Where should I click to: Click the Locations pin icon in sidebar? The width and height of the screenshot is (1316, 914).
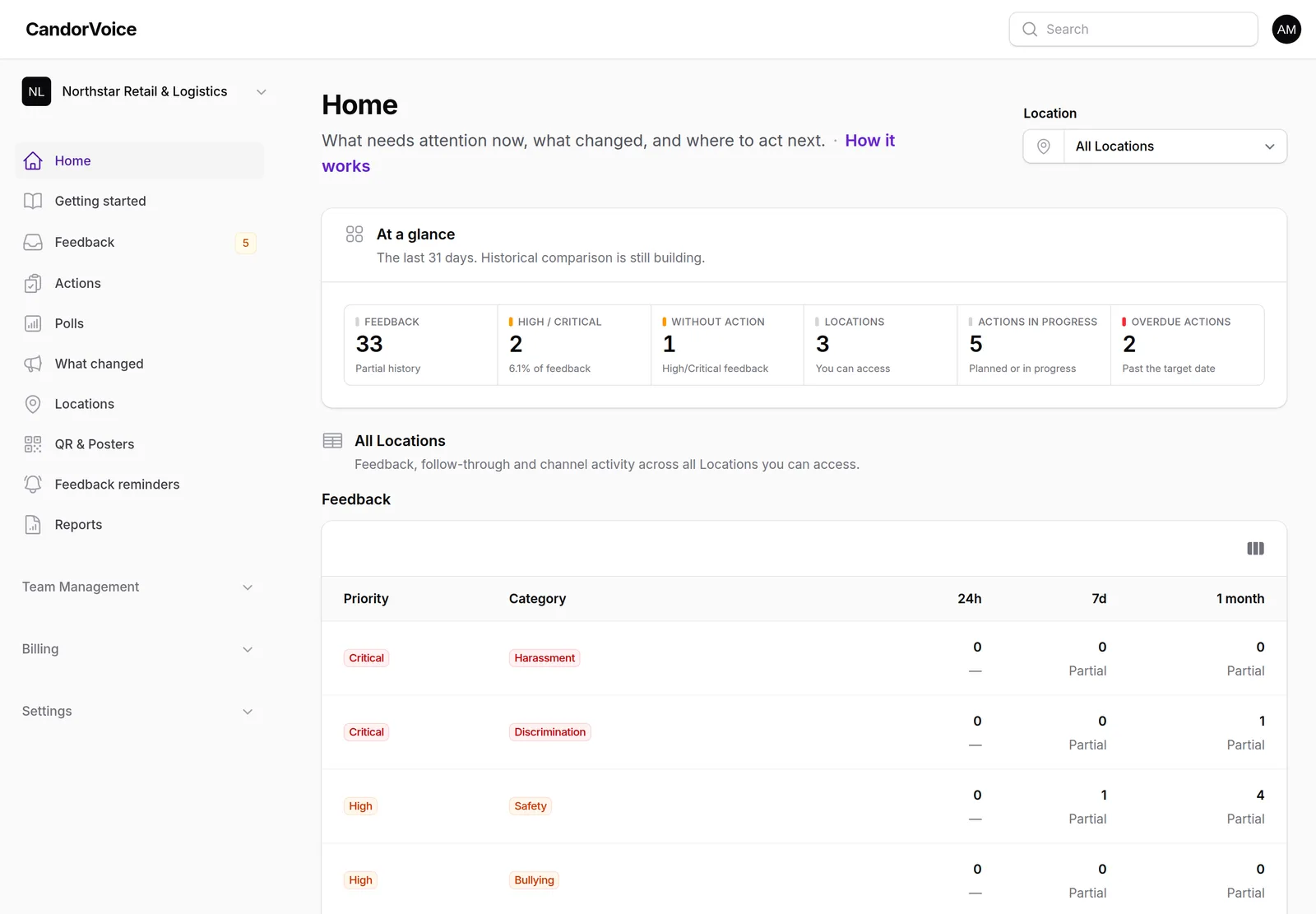(x=33, y=405)
